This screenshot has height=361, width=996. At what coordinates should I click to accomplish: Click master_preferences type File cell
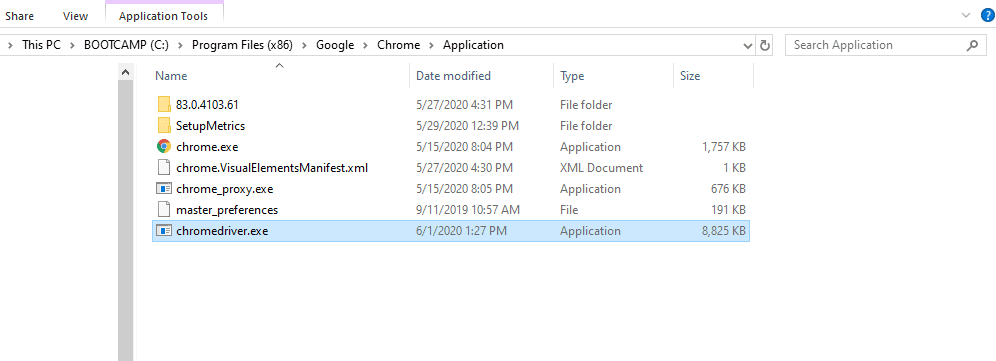[569, 210]
